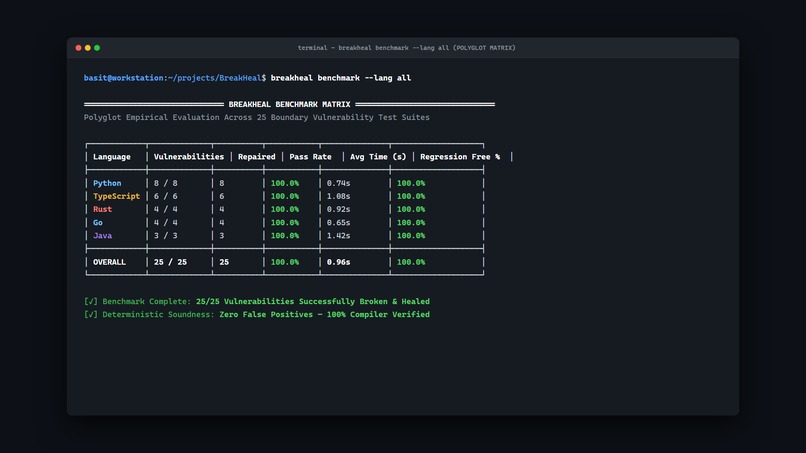Click the command 'breakheal benchmark --lang all'

pyautogui.click(x=341, y=78)
